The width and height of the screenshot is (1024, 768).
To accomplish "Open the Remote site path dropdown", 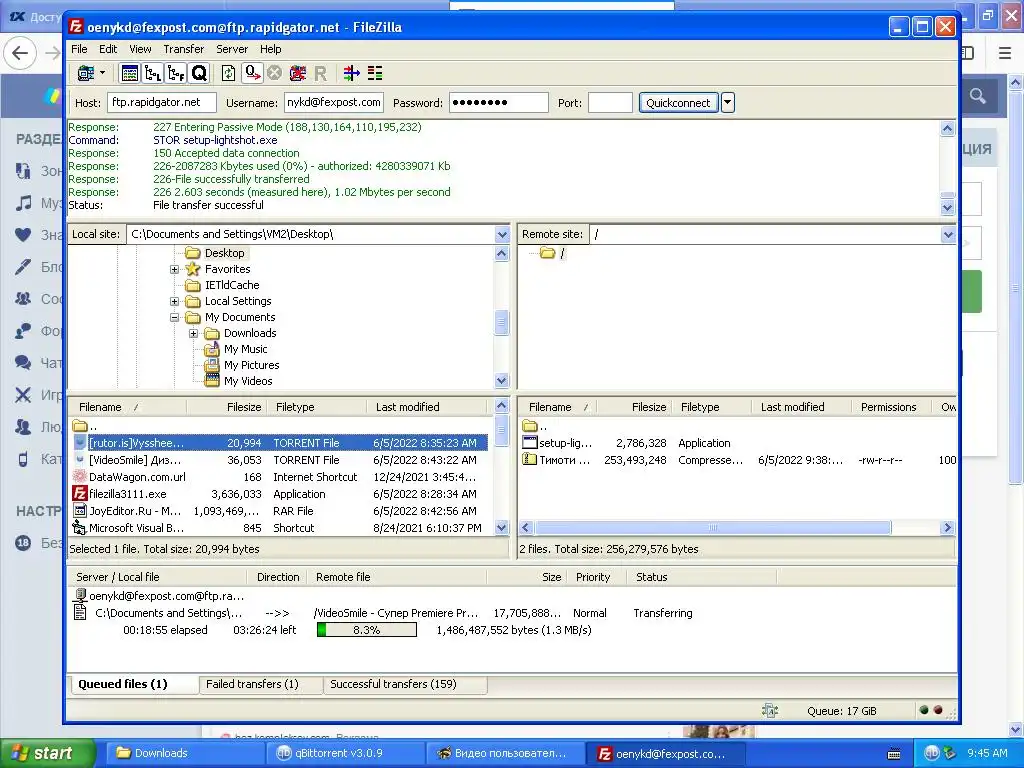I will tap(948, 234).
